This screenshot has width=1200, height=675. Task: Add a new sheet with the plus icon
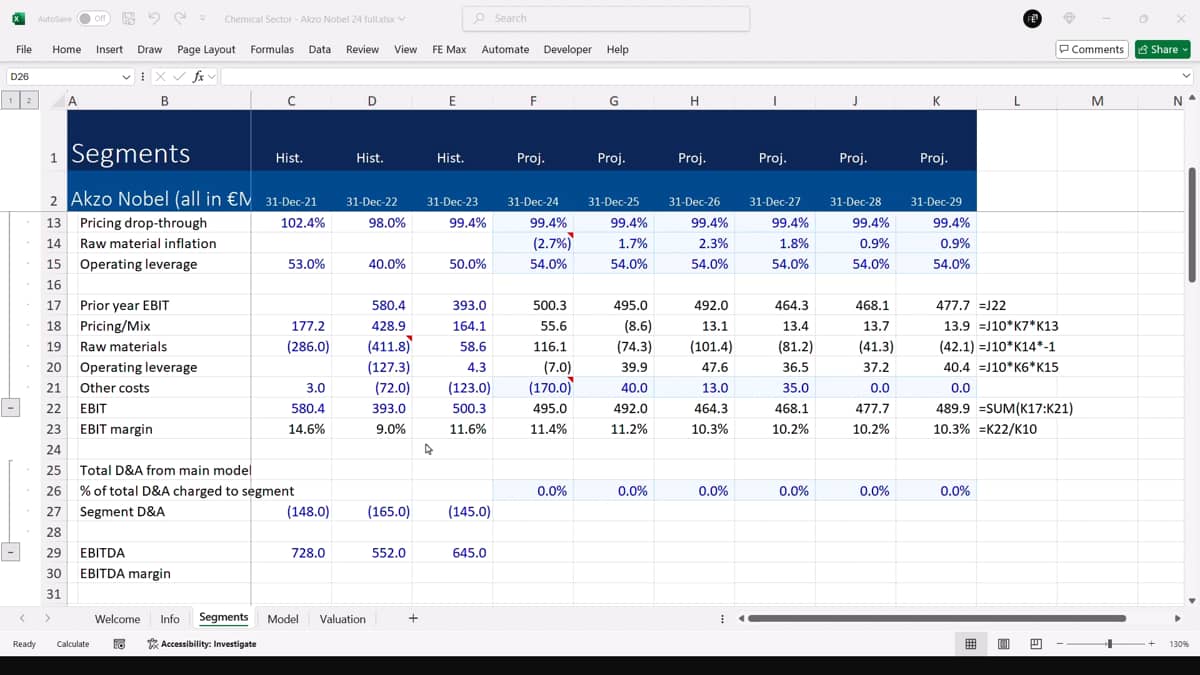coord(413,619)
